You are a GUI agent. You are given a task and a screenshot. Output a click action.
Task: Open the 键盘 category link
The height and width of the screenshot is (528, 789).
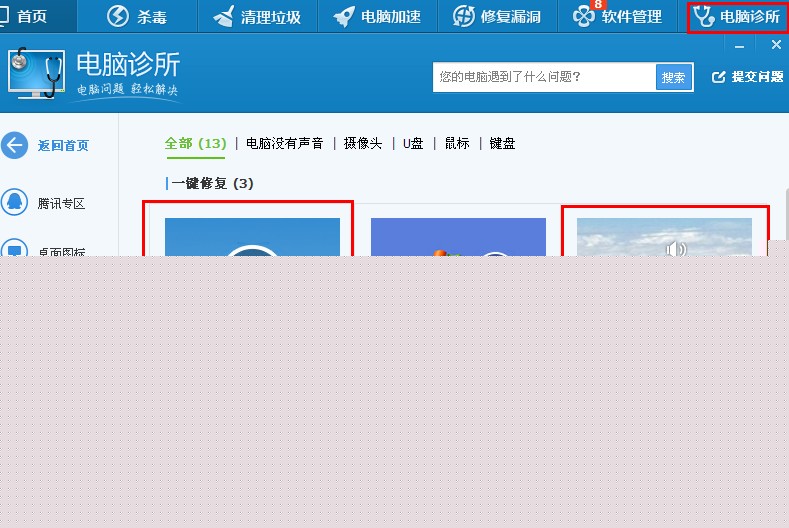(x=502, y=143)
